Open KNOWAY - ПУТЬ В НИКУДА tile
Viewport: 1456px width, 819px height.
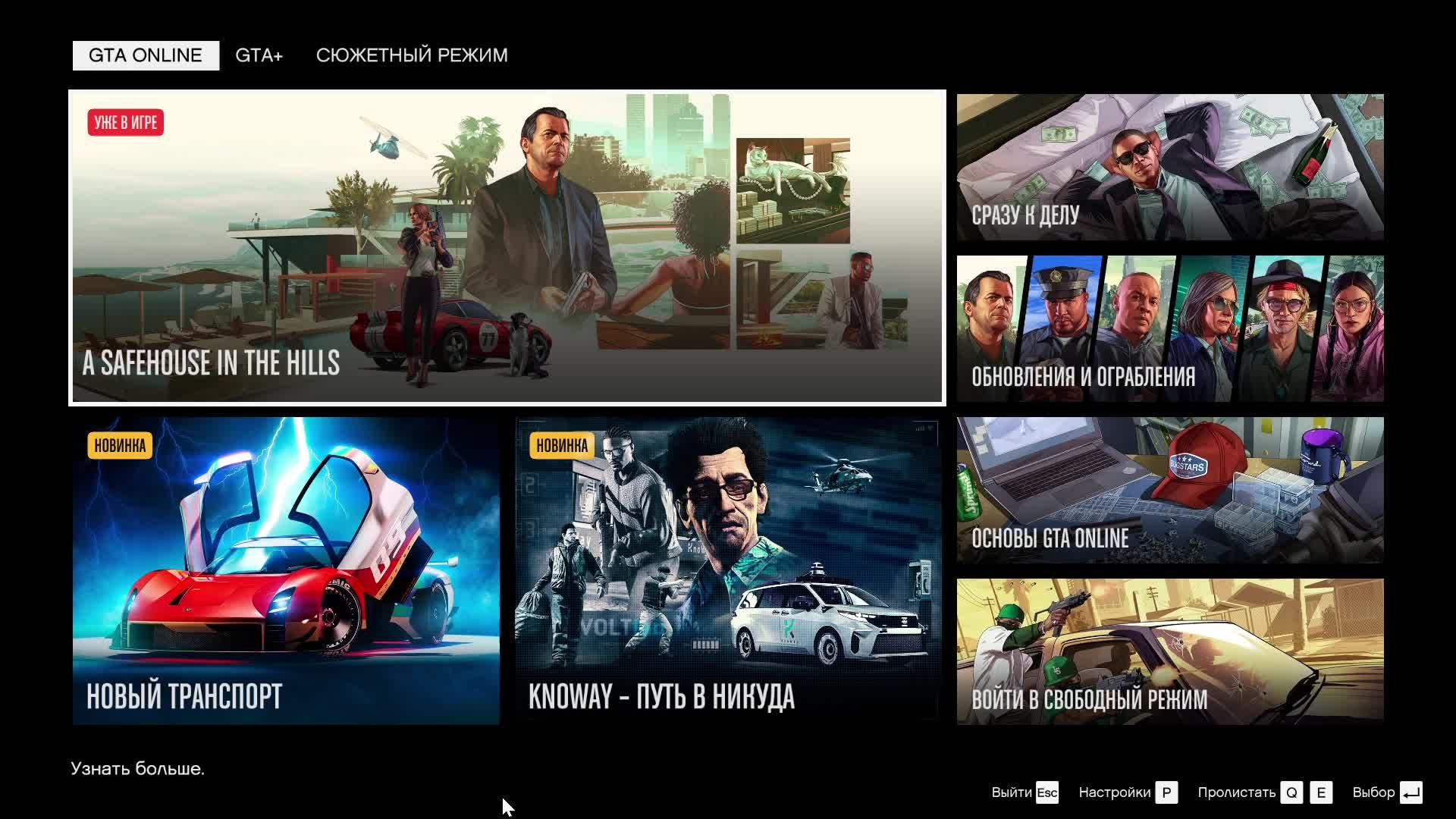728,570
